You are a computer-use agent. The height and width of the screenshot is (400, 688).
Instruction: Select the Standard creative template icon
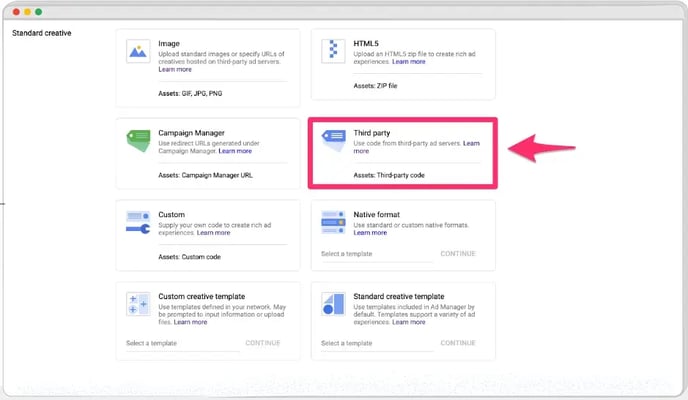[333, 305]
